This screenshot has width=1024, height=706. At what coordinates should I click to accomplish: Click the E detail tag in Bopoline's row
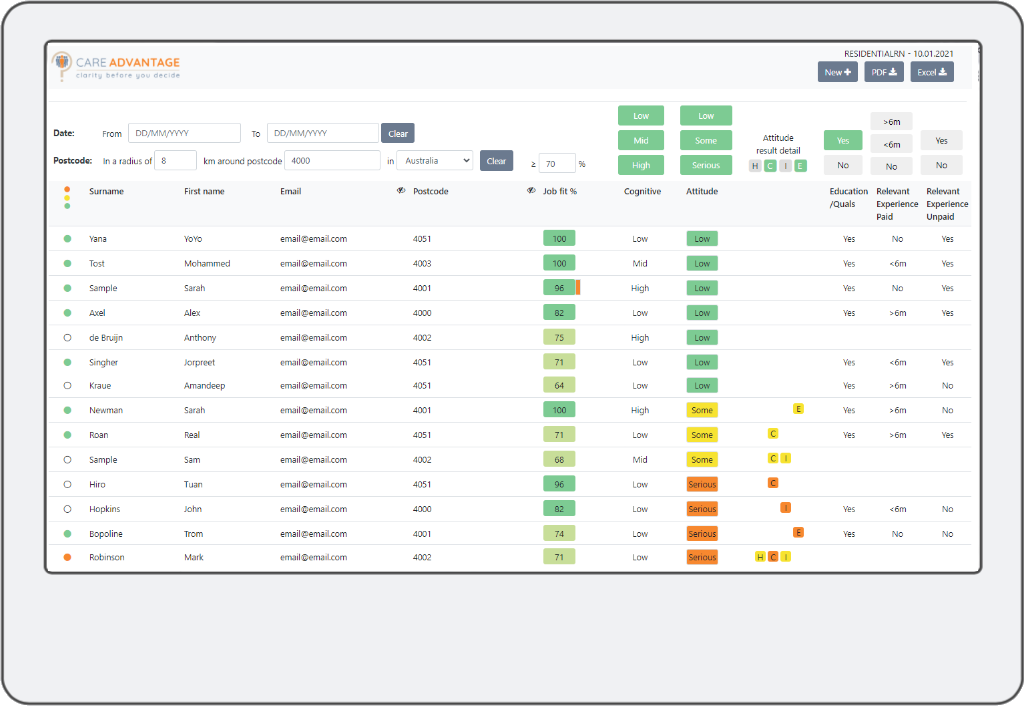[x=798, y=532]
